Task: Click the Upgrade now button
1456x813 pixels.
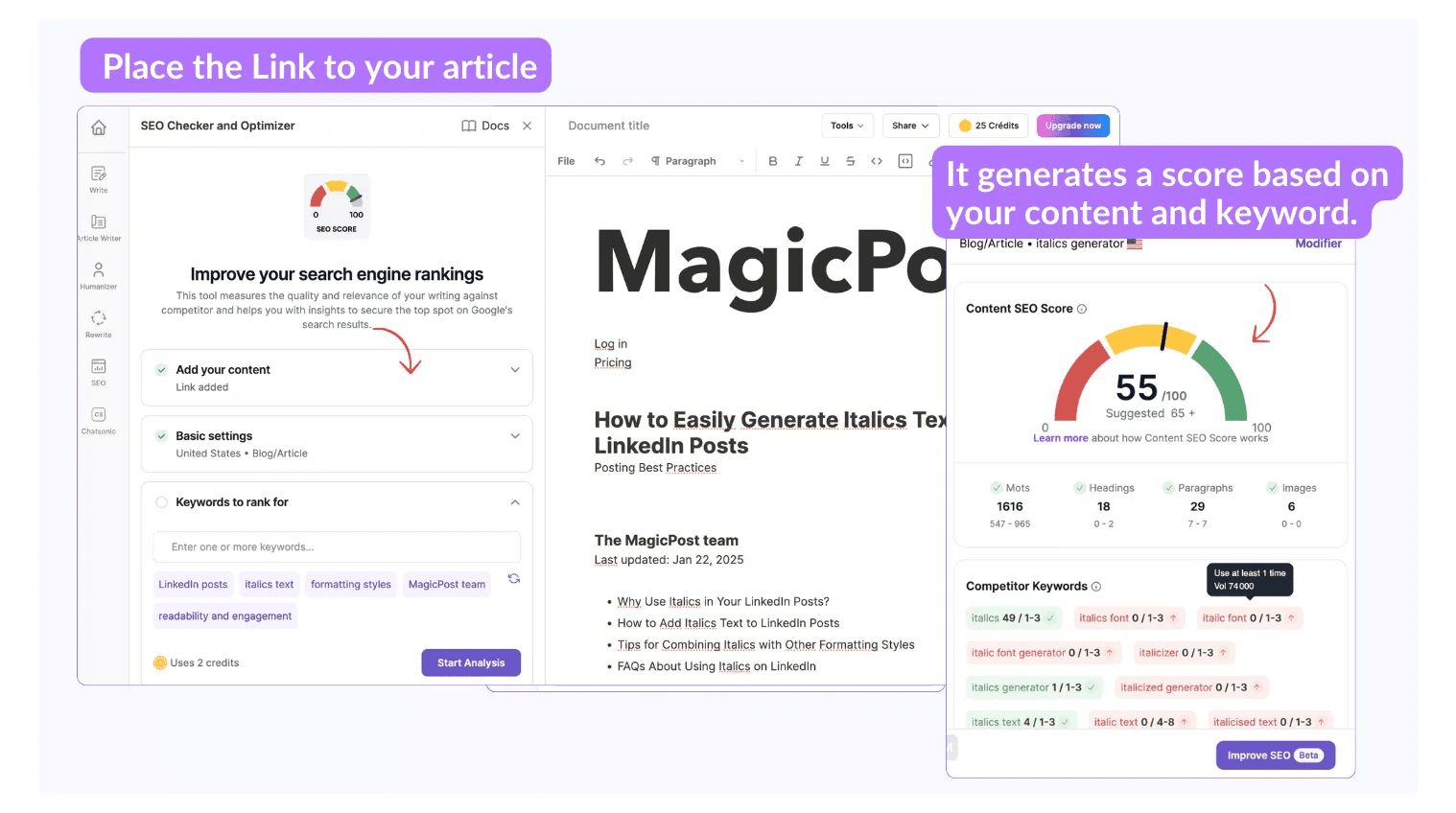Action: pyautogui.click(x=1073, y=126)
